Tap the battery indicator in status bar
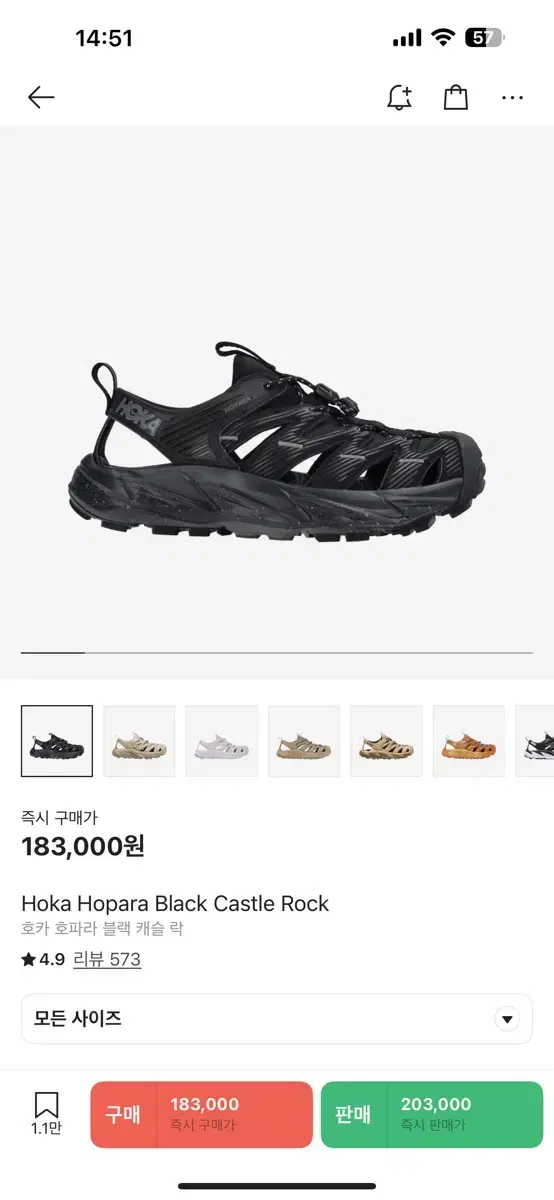The height and width of the screenshot is (1200, 554). coord(486,38)
